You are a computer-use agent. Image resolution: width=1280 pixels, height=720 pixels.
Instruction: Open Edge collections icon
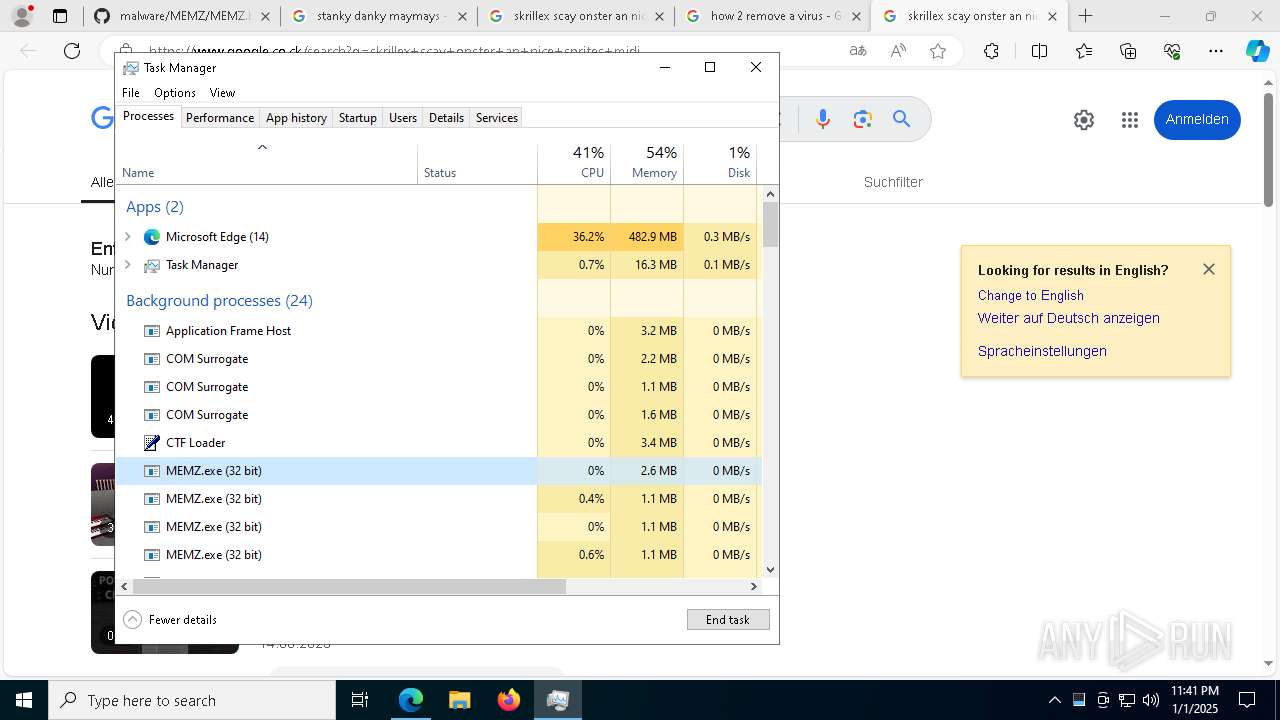(1129, 51)
